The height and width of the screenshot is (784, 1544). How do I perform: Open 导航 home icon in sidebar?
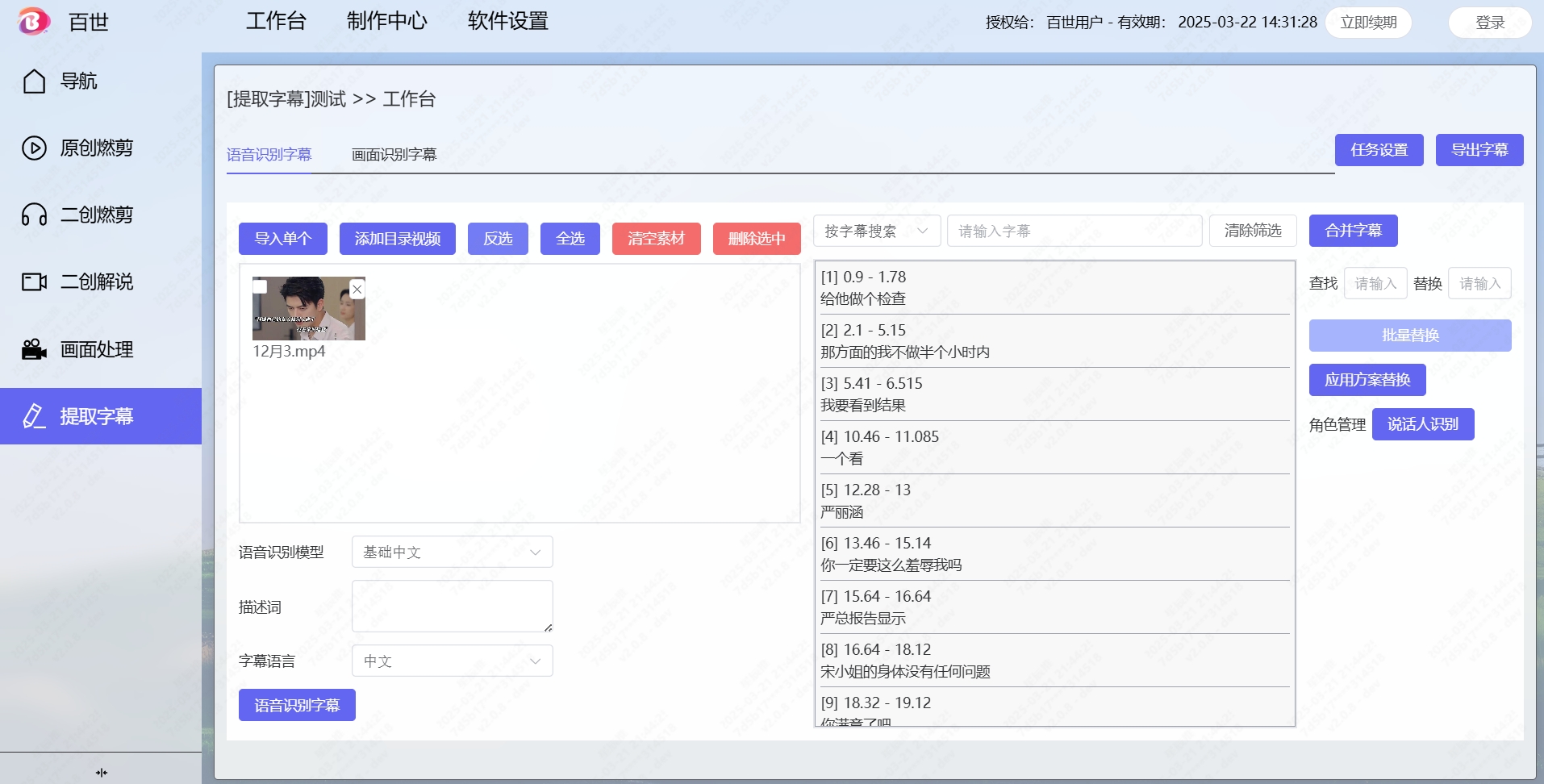[34, 81]
